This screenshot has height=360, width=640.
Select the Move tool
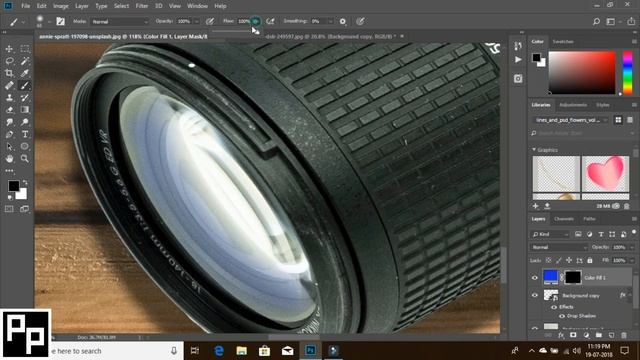(x=9, y=49)
